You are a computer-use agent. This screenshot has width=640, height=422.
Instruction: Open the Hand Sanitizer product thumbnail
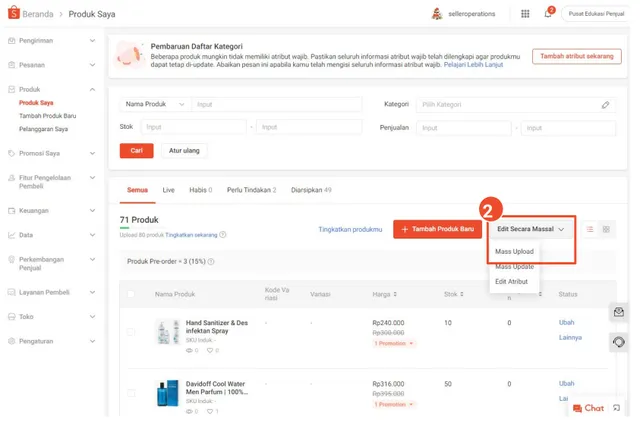click(168, 332)
